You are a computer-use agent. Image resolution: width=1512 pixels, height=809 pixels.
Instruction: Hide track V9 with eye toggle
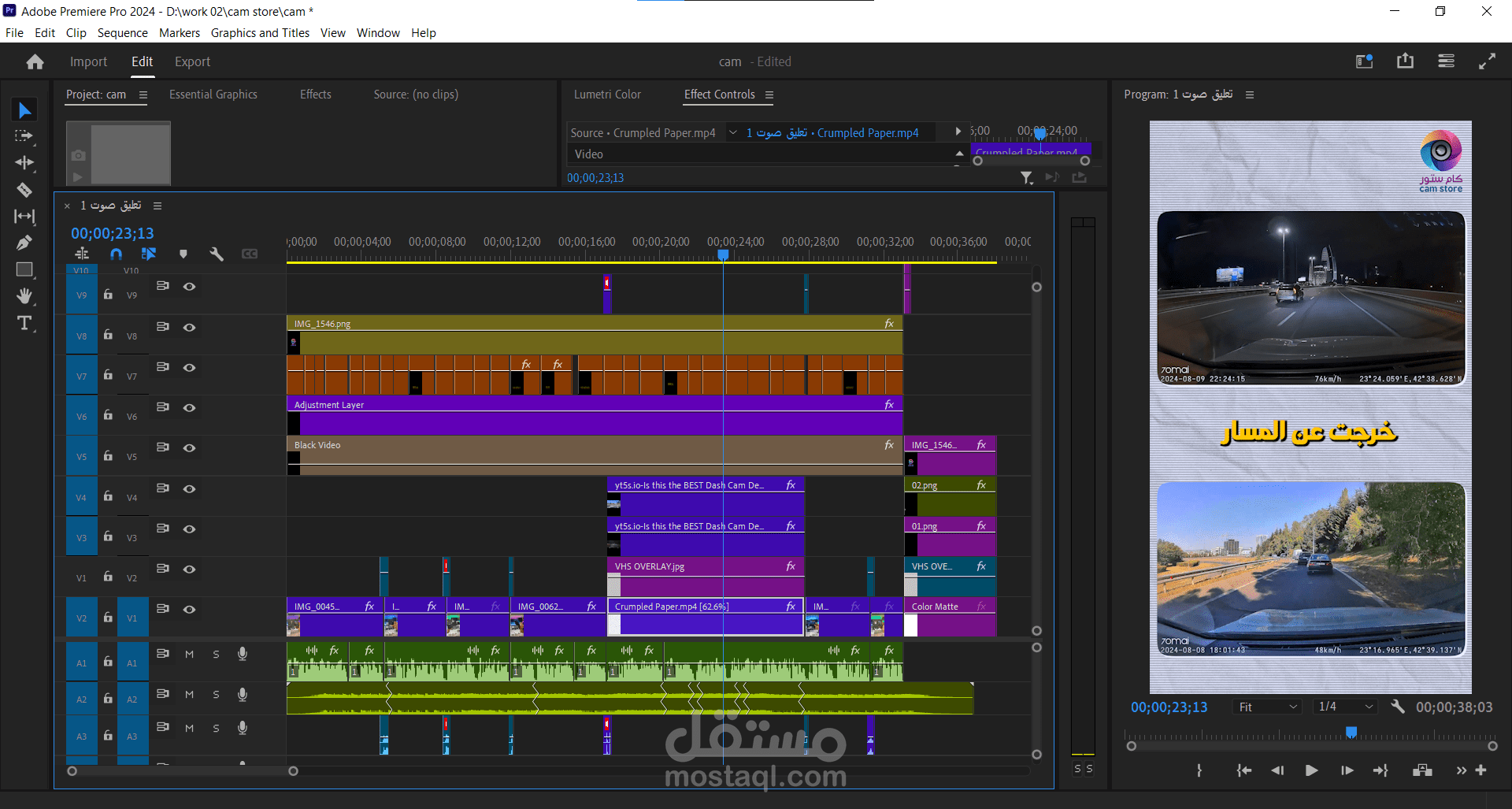189,287
